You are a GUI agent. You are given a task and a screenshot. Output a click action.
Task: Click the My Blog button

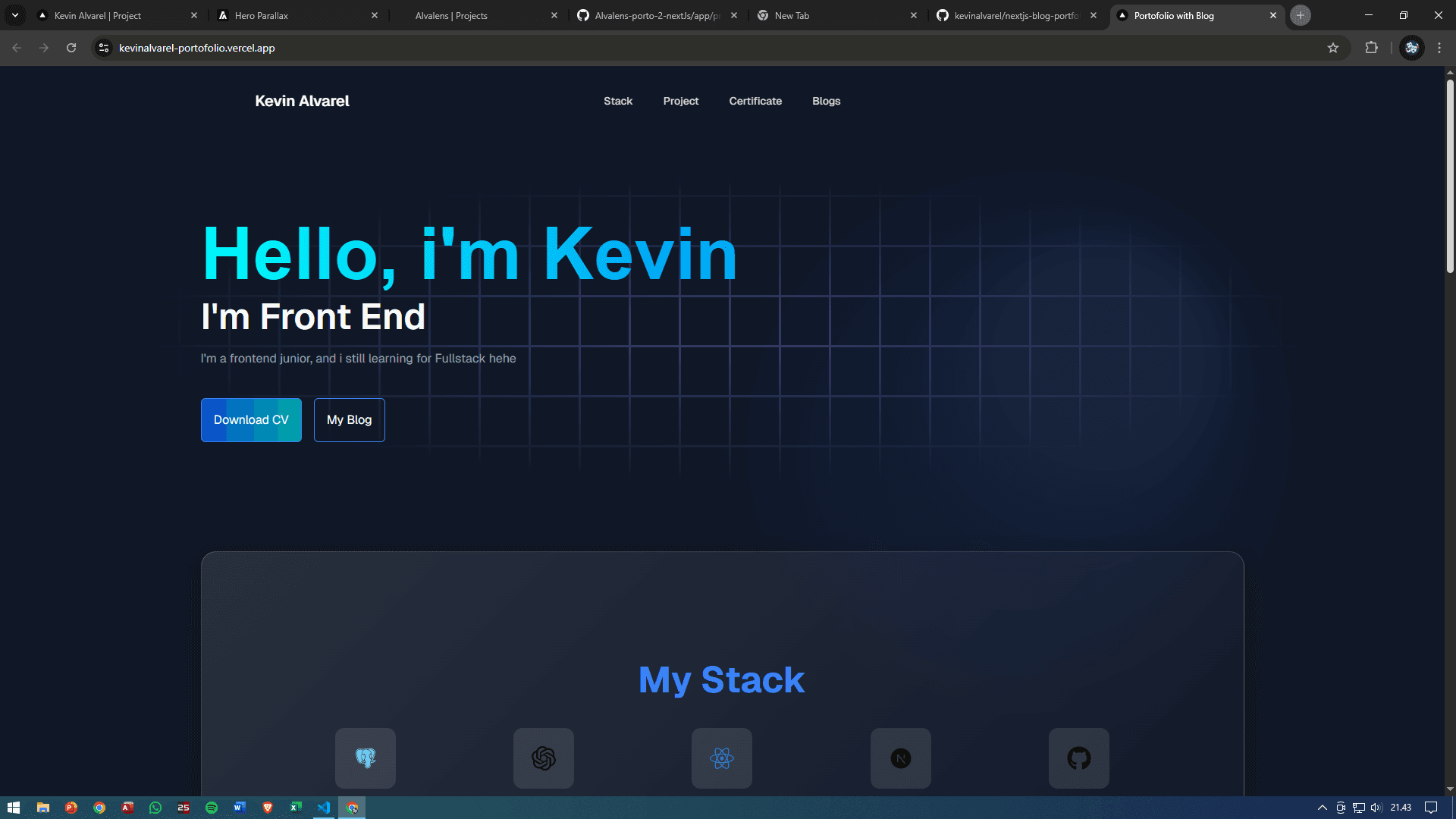349,419
